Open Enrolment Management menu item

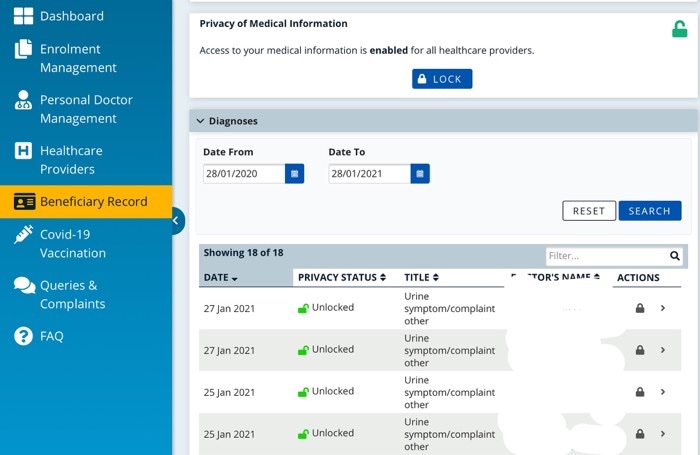[x=78, y=58]
